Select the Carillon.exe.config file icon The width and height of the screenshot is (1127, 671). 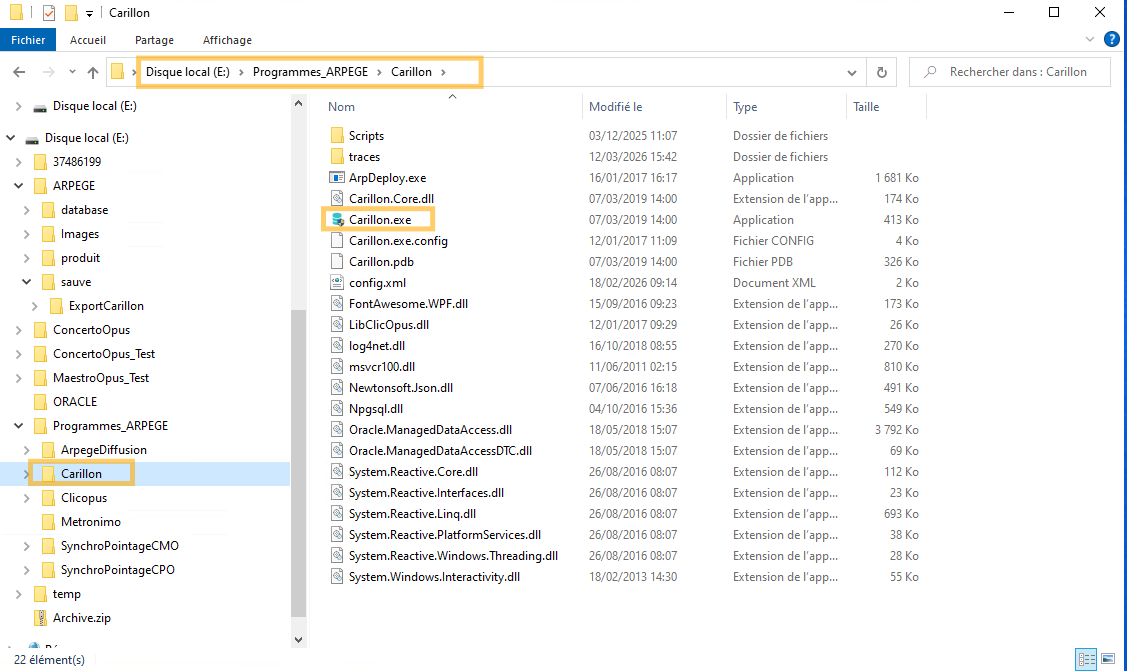click(337, 241)
